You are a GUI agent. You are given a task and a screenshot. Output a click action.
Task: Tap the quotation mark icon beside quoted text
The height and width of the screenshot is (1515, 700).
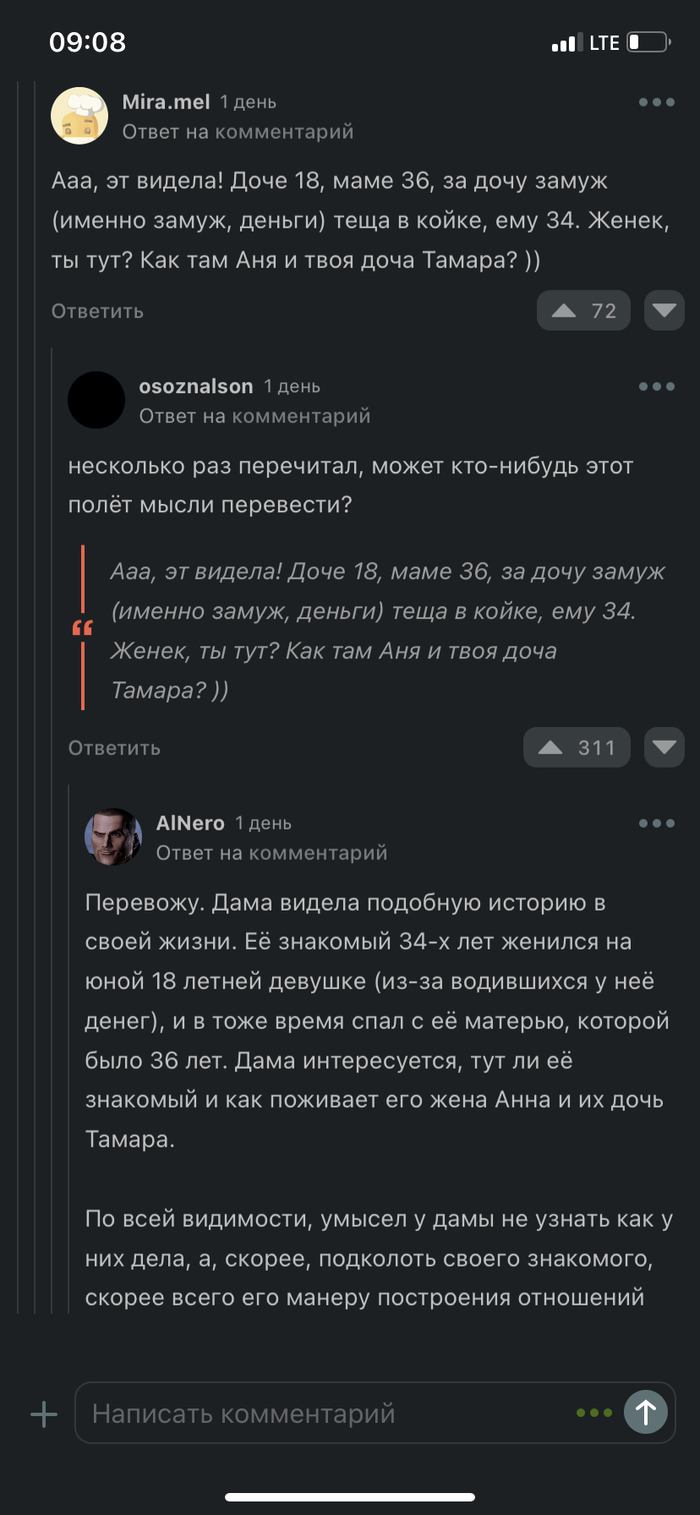click(x=84, y=627)
